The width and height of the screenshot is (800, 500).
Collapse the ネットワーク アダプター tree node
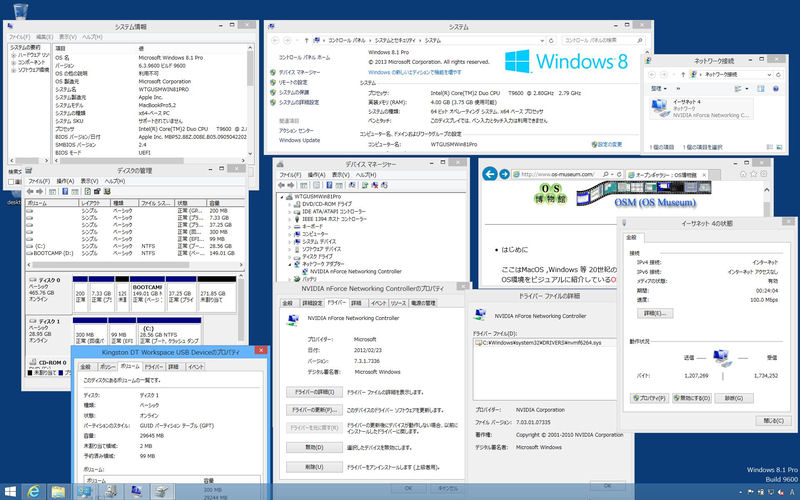point(291,263)
